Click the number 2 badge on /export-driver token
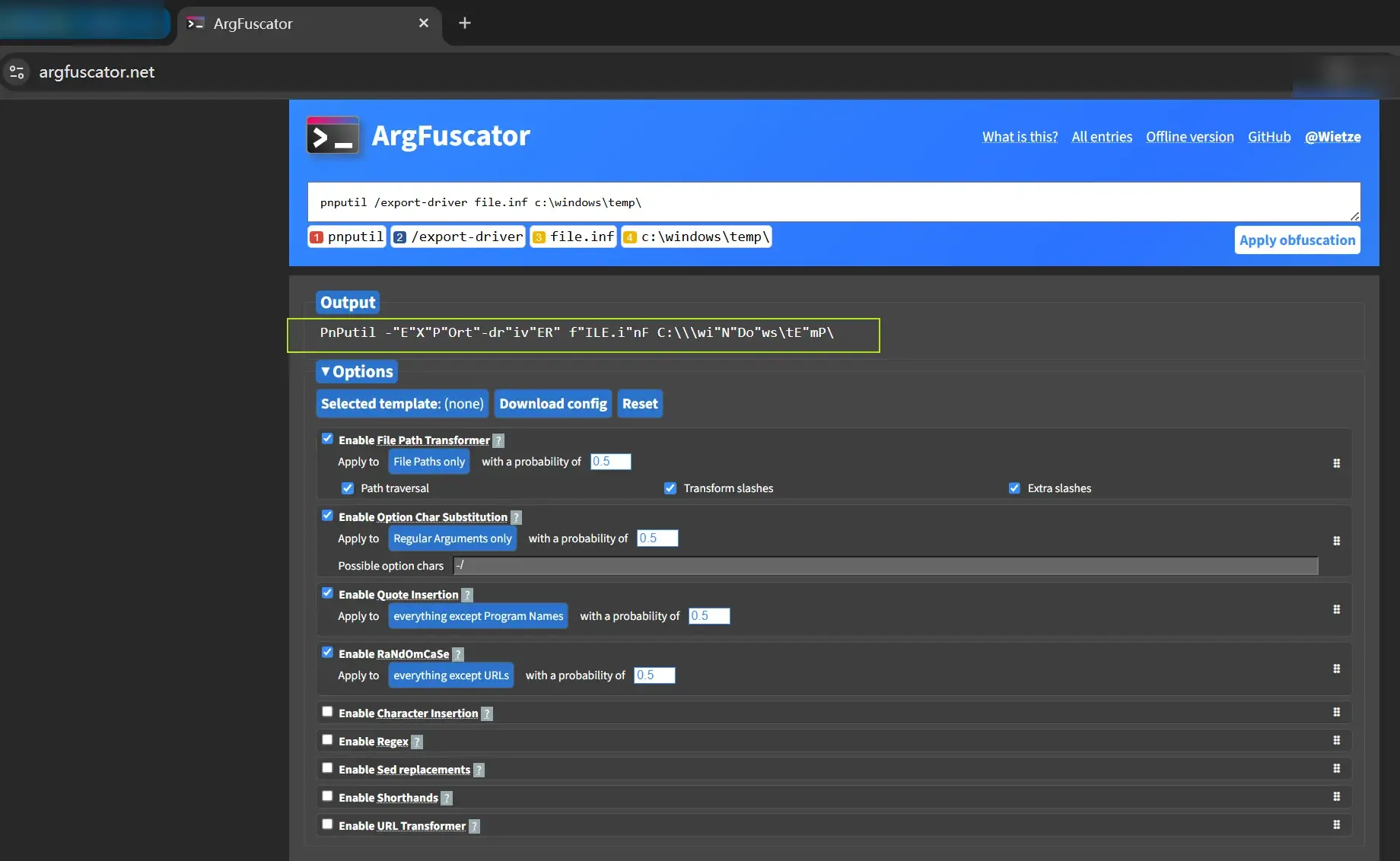The image size is (1400, 861). pyautogui.click(x=400, y=237)
